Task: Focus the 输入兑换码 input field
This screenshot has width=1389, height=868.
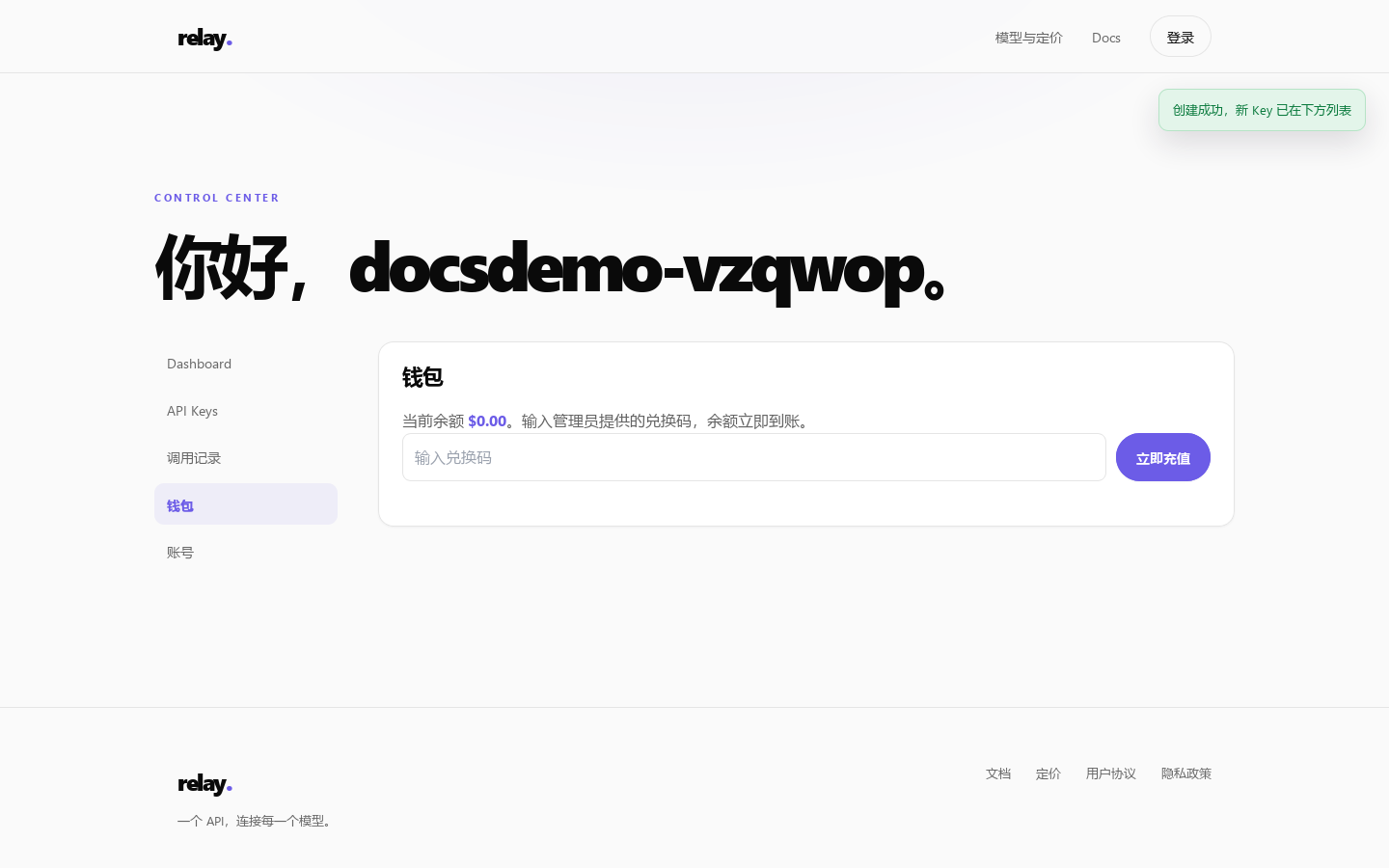Action: pyautogui.click(x=753, y=457)
